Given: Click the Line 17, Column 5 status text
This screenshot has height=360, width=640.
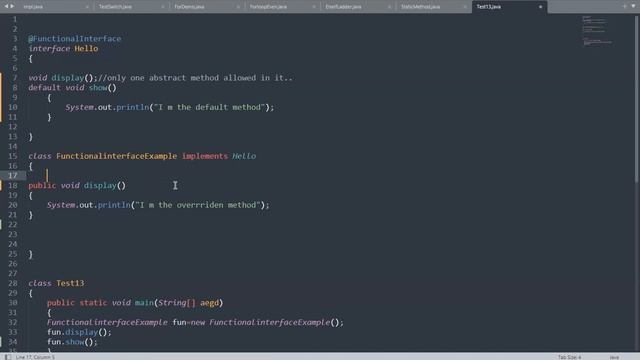Looking at the screenshot, I should [x=35, y=357].
